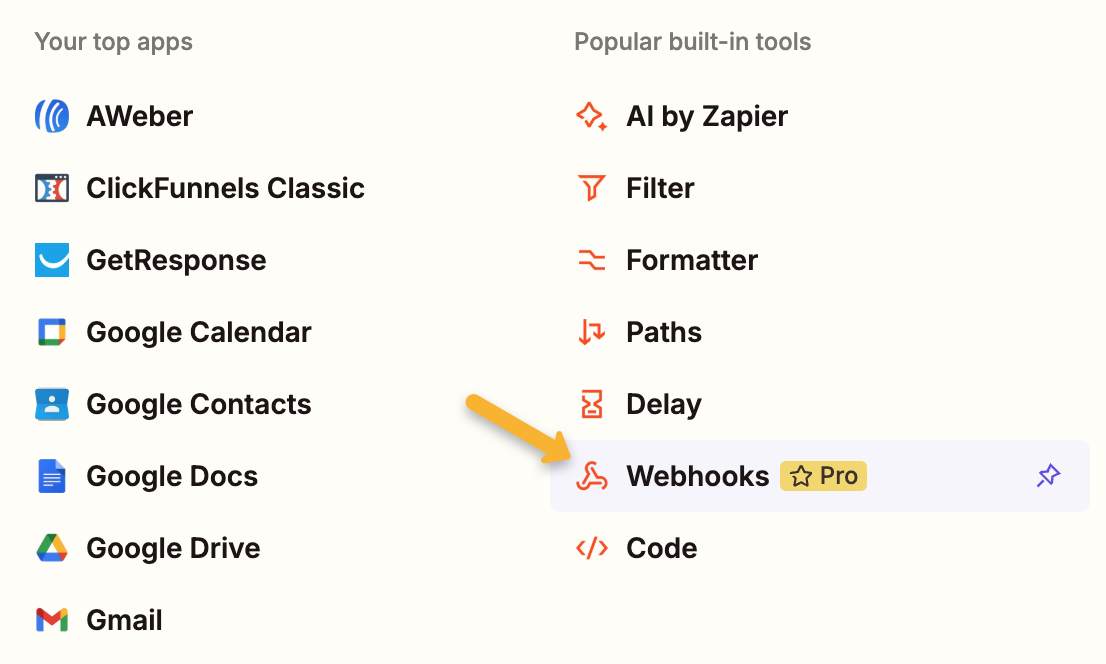1106x664 pixels.
Task: Click the Google Calendar app name
Action: point(198,332)
